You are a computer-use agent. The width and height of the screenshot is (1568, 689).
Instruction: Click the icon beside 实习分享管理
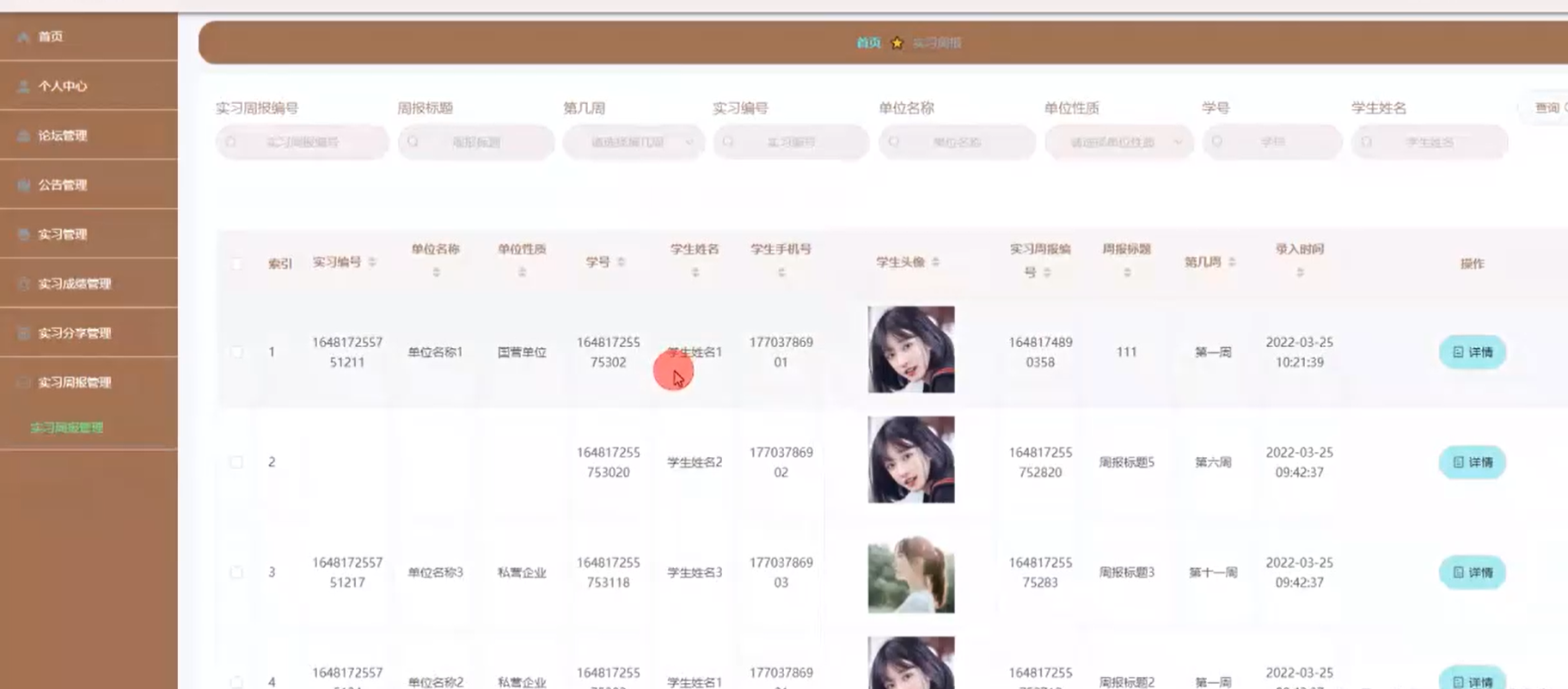click(23, 333)
